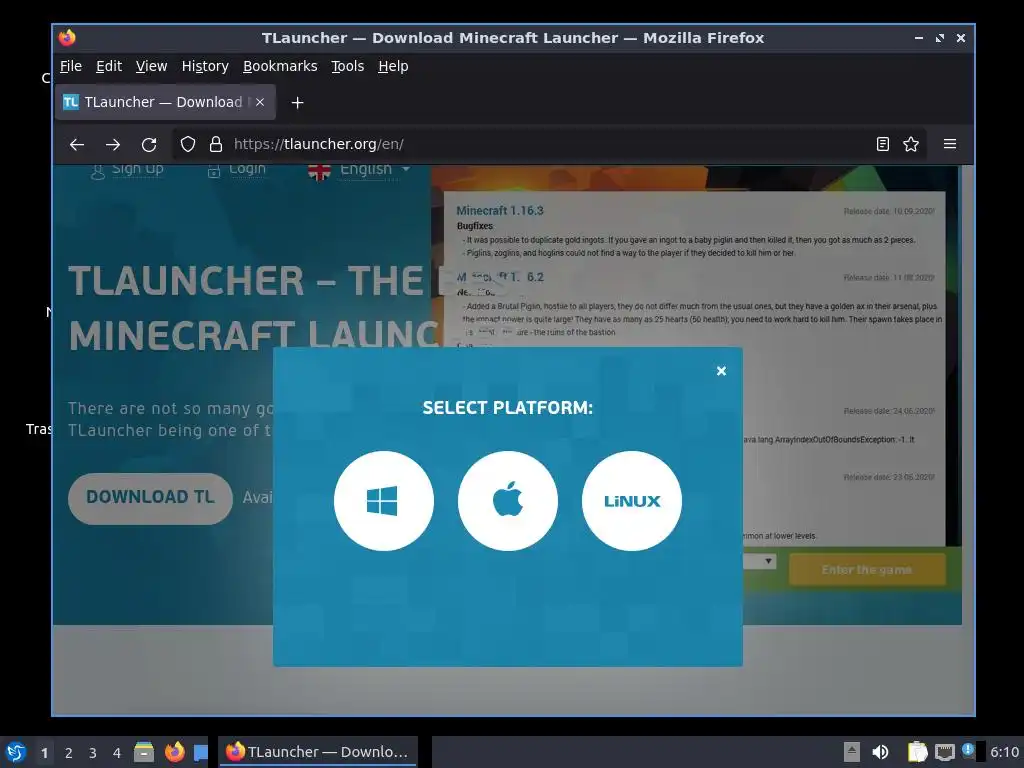Click the DOWNLOAD TL button
This screenshot has width=1024, height=768.
click(150, 498)
